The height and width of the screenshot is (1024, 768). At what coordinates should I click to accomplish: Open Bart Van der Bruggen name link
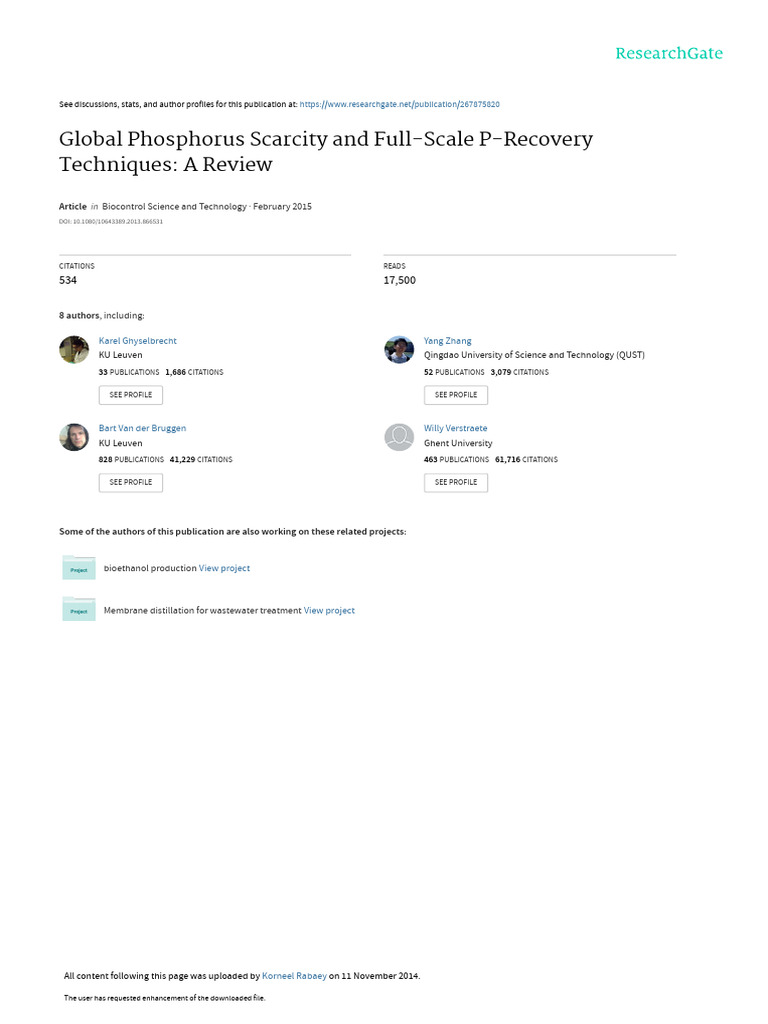(x=142, y=428)
